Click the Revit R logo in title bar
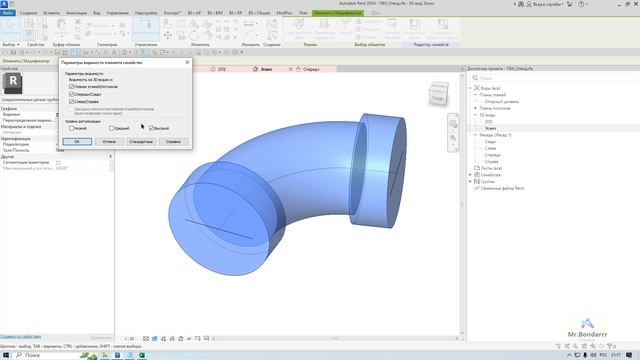 tap(4, 4)
